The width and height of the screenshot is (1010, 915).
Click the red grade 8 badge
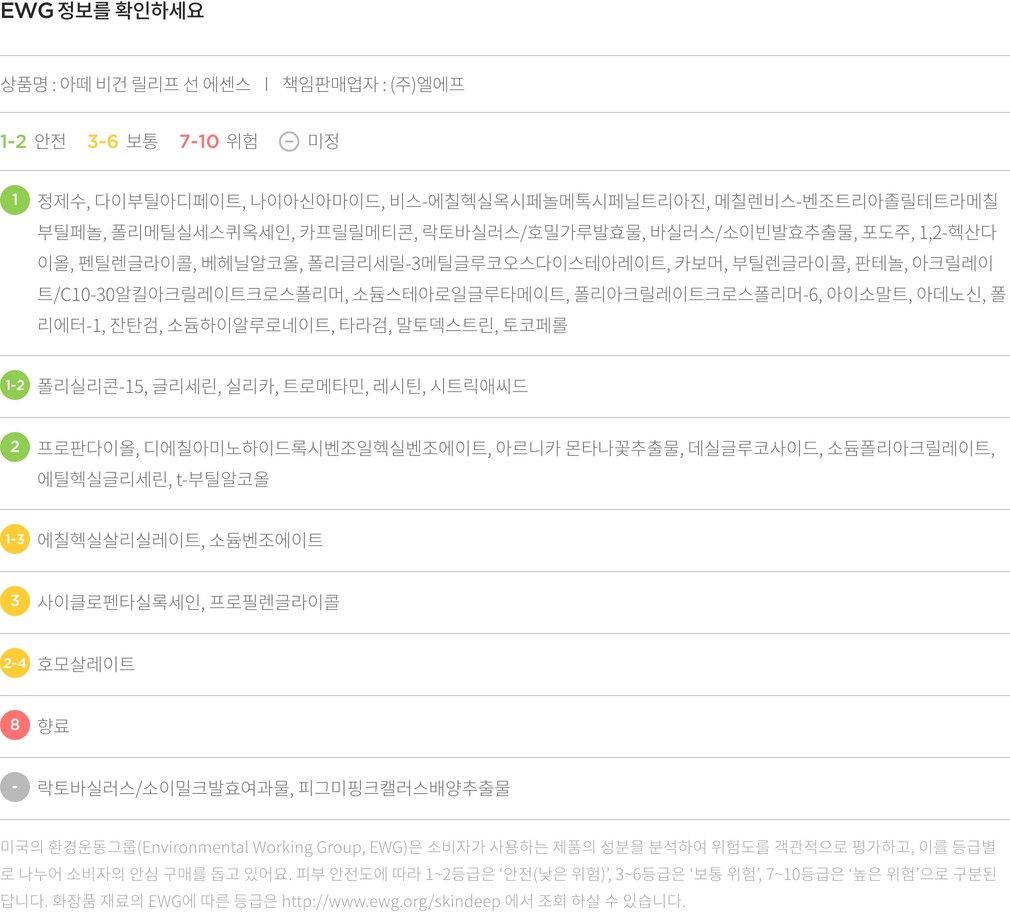15,725
